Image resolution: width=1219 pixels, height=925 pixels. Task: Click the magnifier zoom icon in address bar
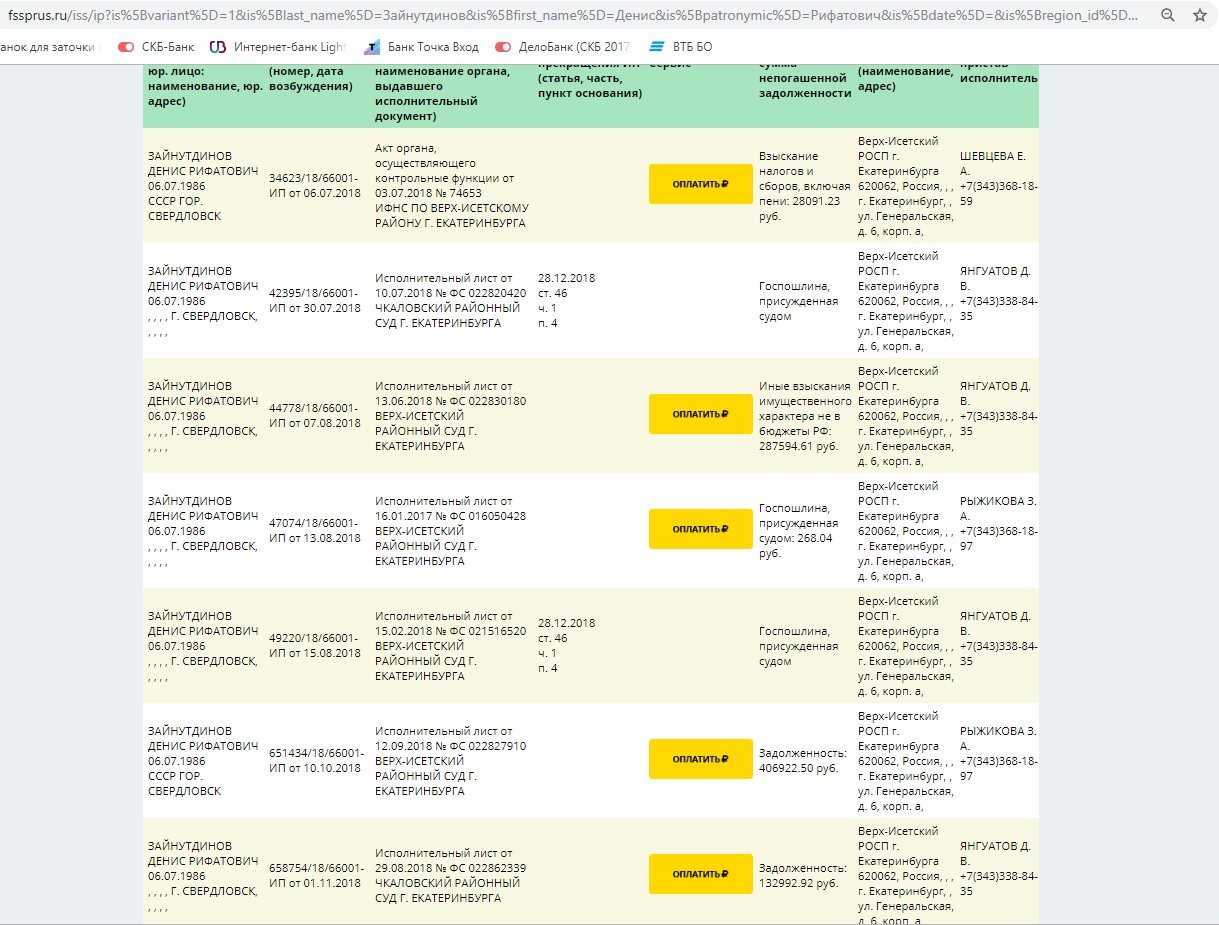pos(1168,16)
